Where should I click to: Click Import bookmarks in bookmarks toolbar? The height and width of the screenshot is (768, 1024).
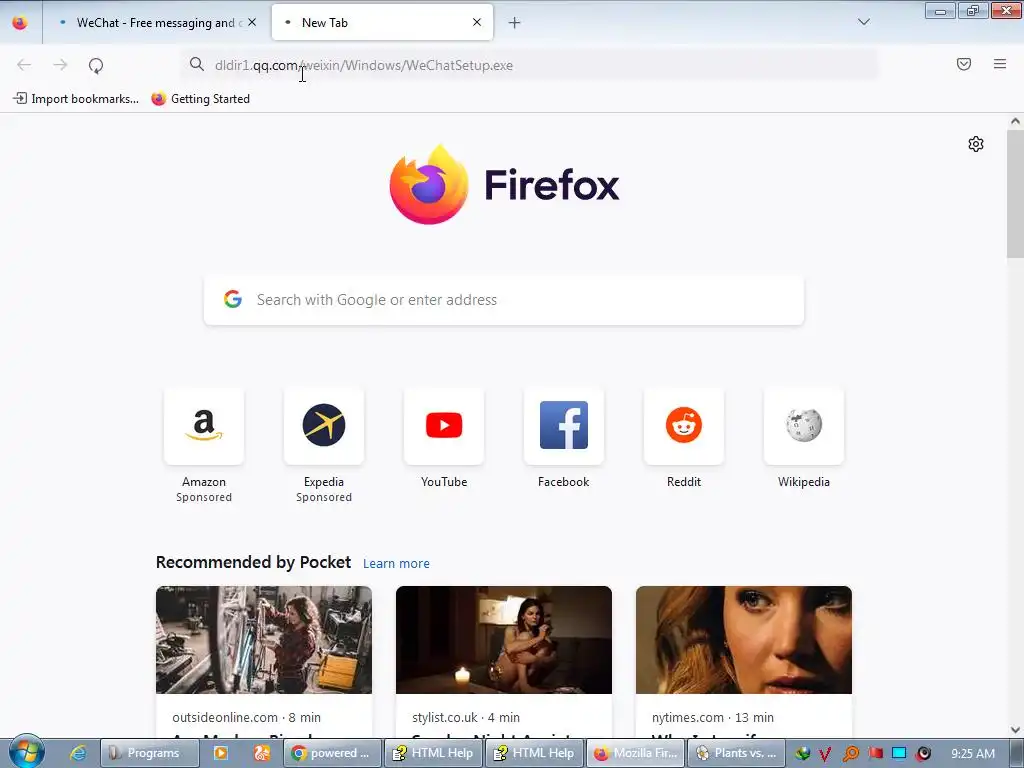tap(76, 99)
